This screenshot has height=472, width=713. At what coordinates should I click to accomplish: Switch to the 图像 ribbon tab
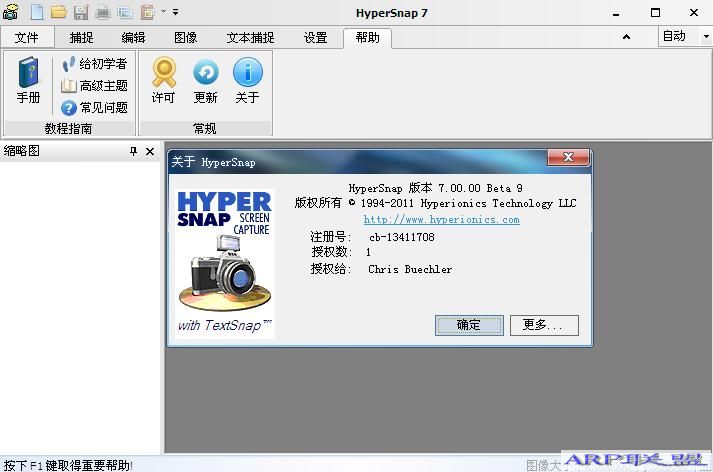tap(186, 37)
